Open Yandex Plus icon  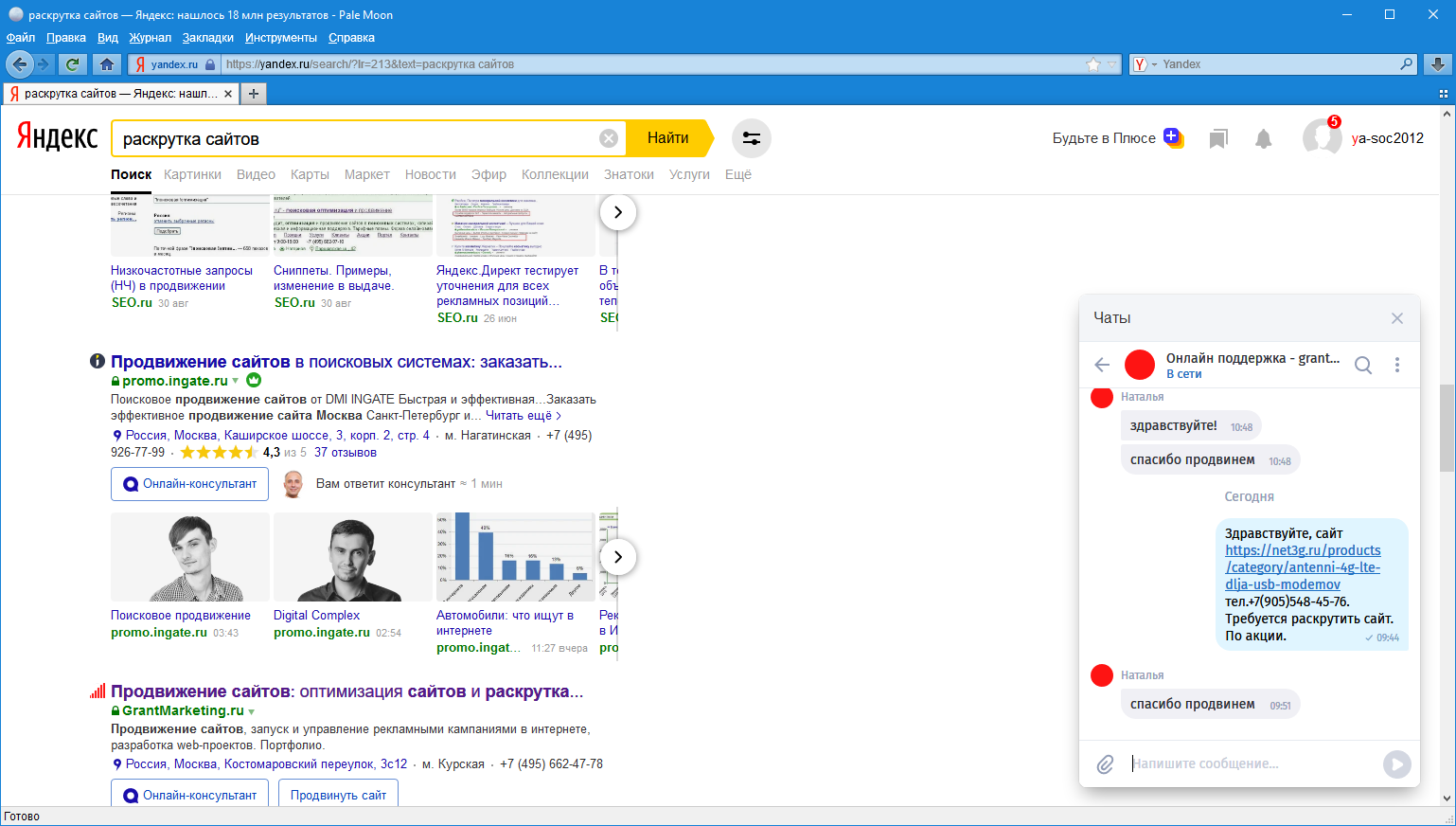coord(1174,137)
